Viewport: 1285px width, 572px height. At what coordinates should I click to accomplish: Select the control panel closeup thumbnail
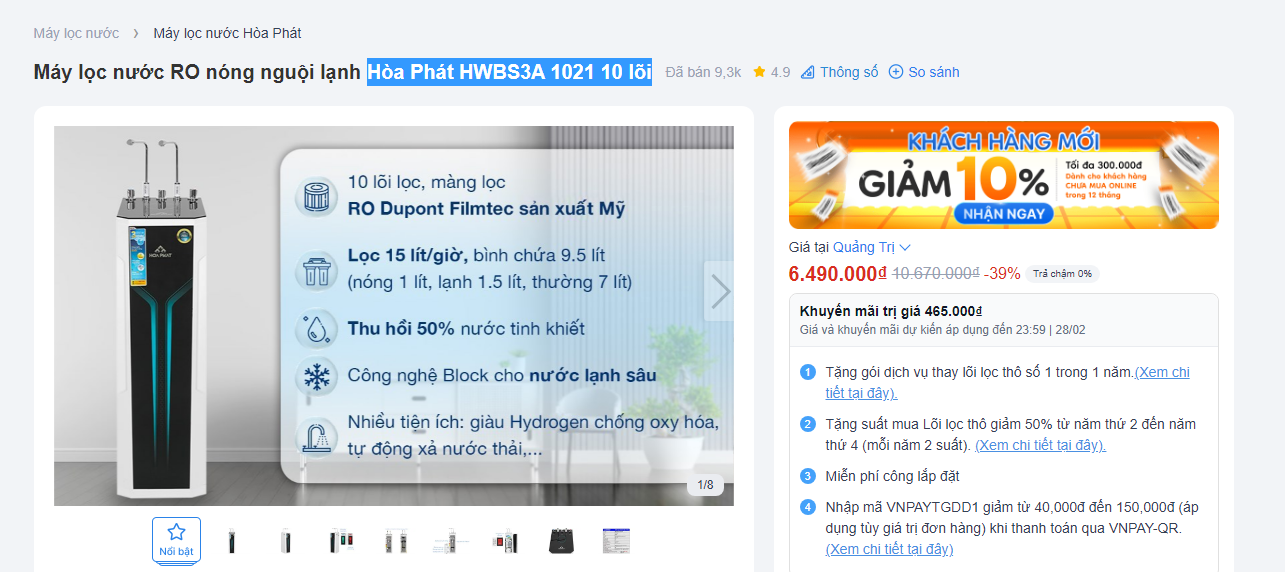point(341,541)
